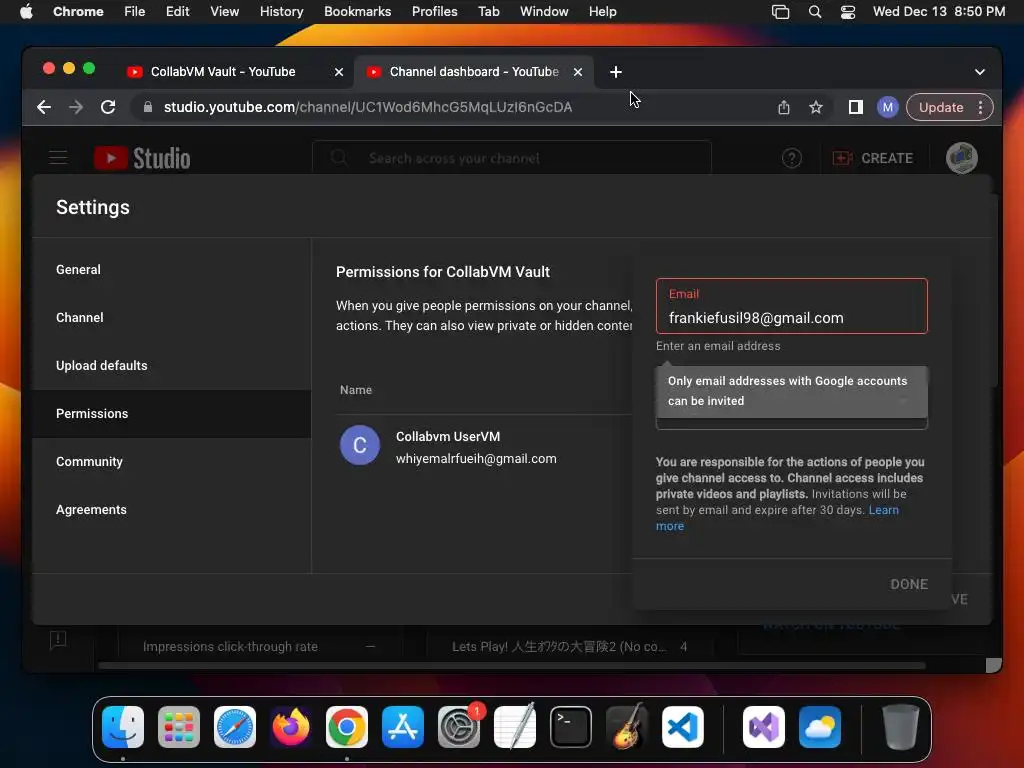Image resolution: width=1024 pixels, height=768 pixels.
Task: Click the browser back arrow
Action: coord(44,107)
